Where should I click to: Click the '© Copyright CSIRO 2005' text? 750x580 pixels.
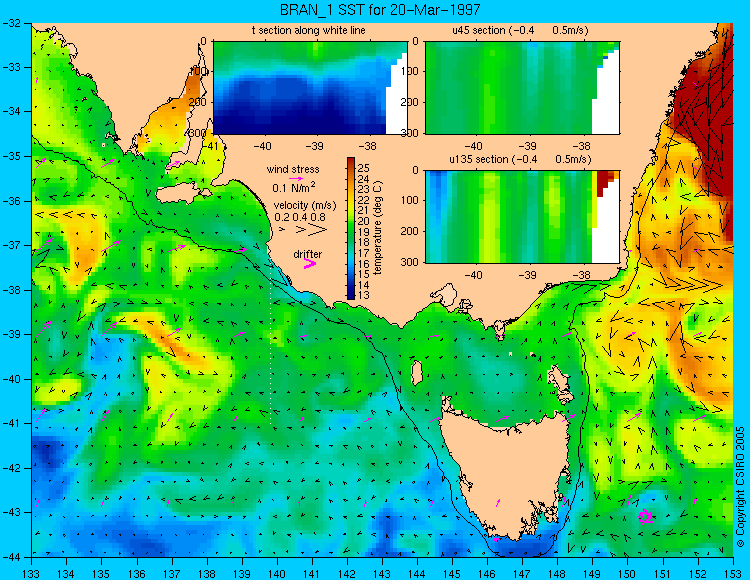740,487
